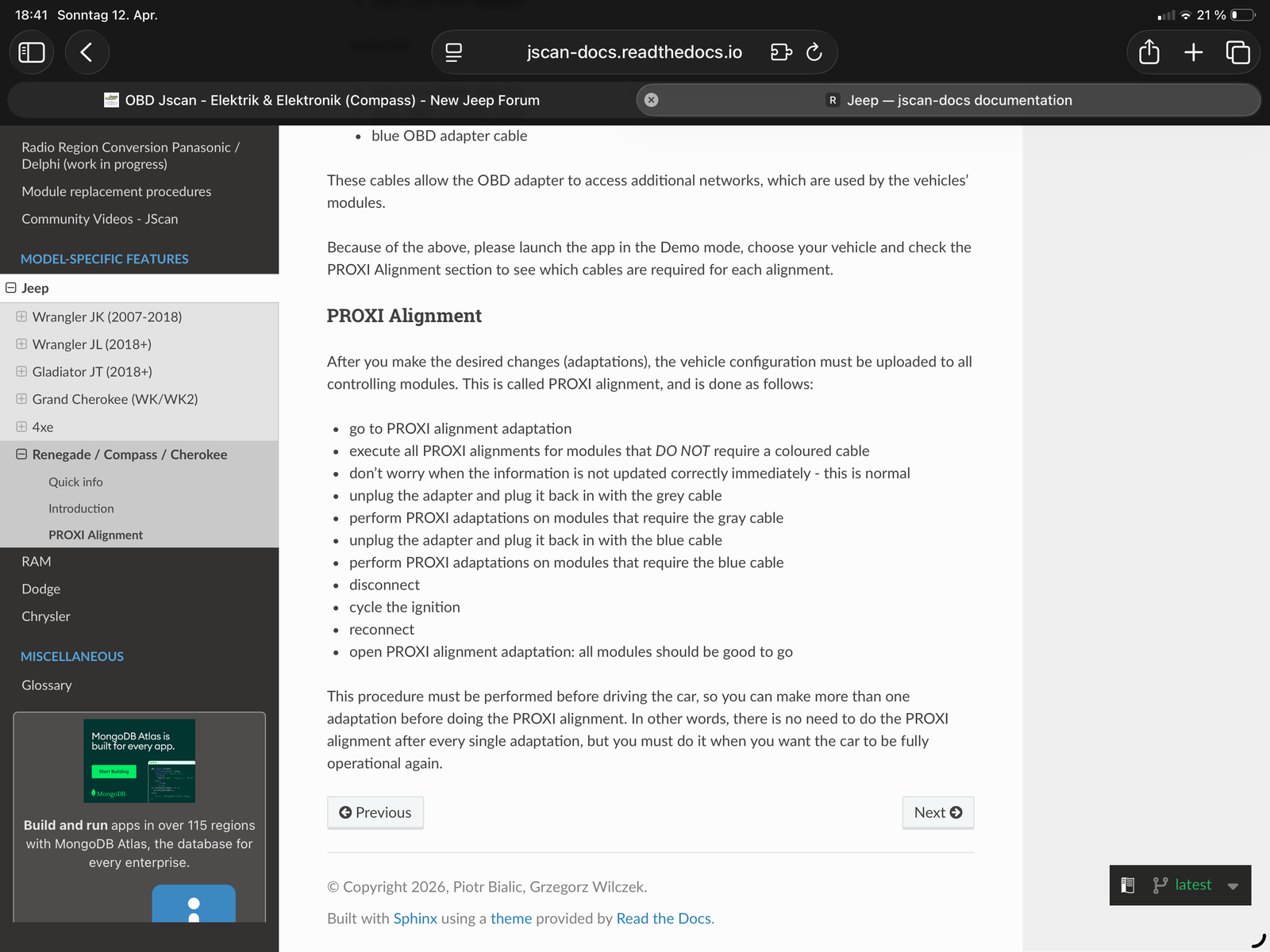Reload the page with the refresh icon
Viewport: 1270px width, 952px height.
[x=814, y=52]
